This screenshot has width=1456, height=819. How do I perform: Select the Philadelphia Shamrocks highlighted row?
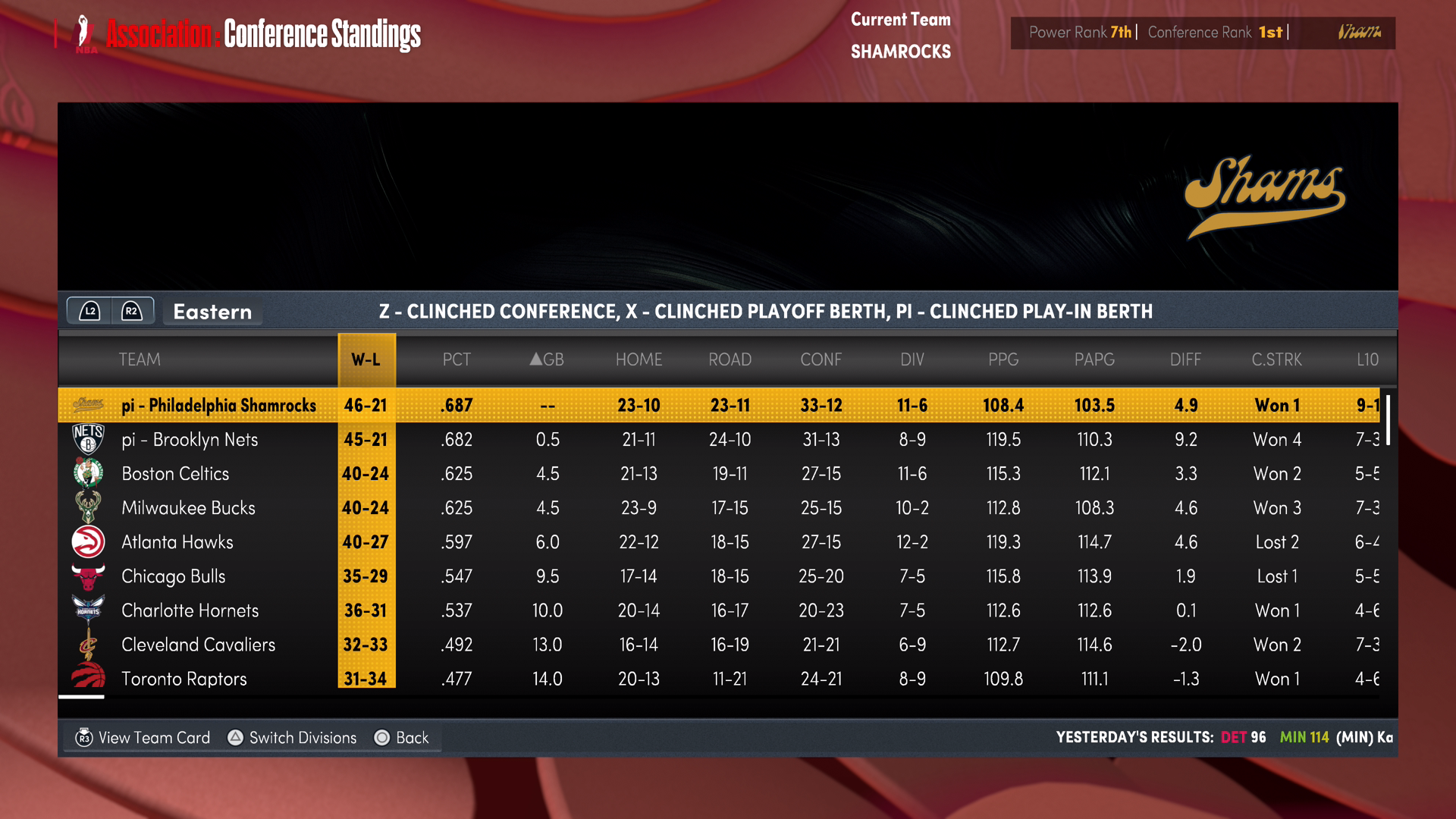click(x=218, y=405)
